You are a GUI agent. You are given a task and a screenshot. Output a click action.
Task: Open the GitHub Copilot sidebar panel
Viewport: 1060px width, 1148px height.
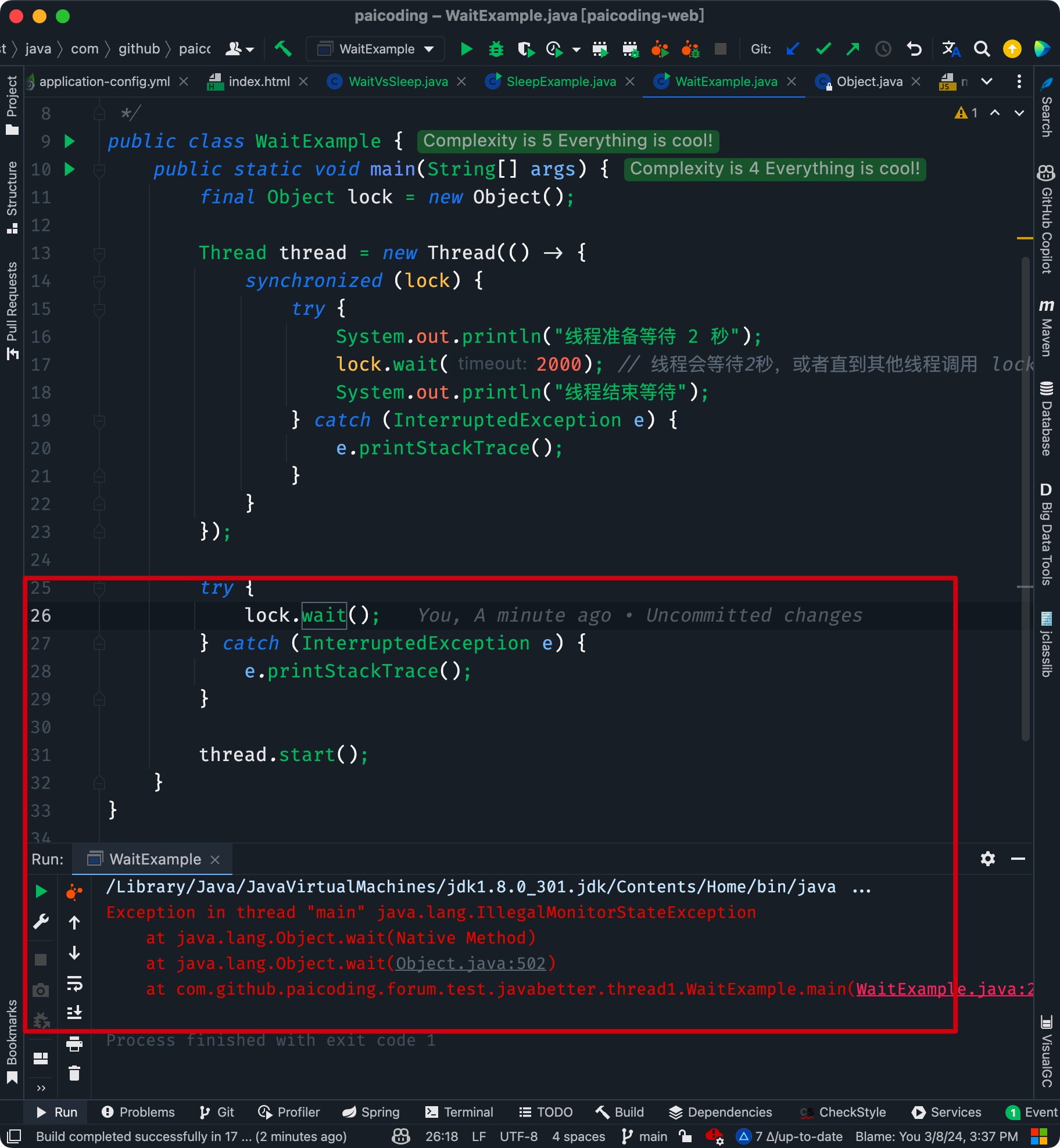click(1047, 221)
